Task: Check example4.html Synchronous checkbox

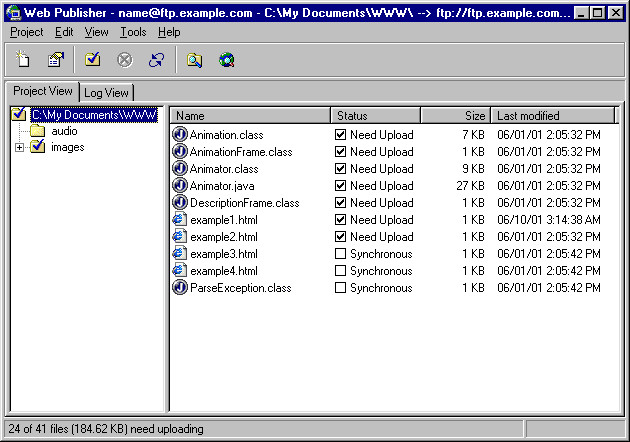Action: point(340,270)
